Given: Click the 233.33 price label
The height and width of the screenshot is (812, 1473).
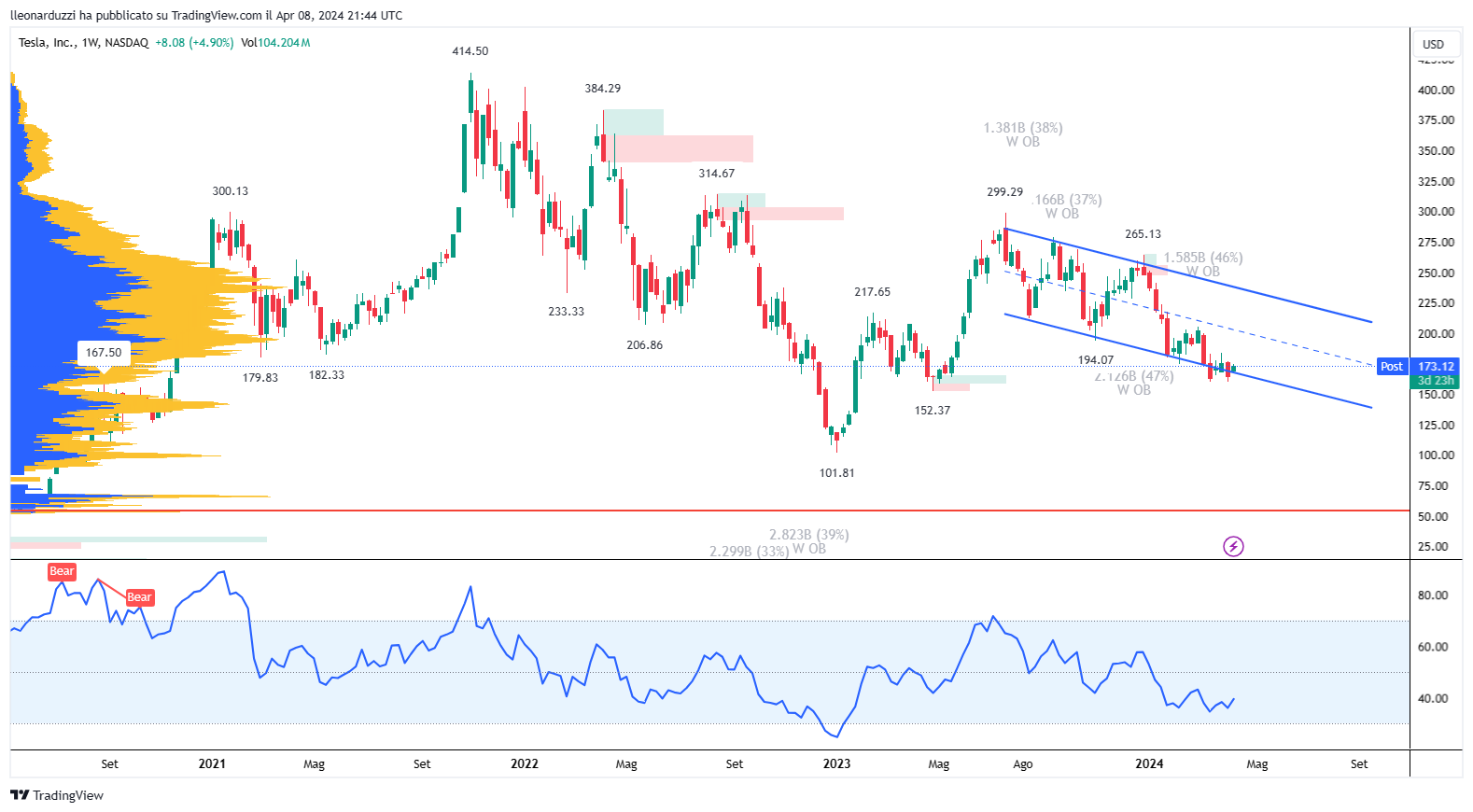Looking at the screenshot, I should pos(567,312).
